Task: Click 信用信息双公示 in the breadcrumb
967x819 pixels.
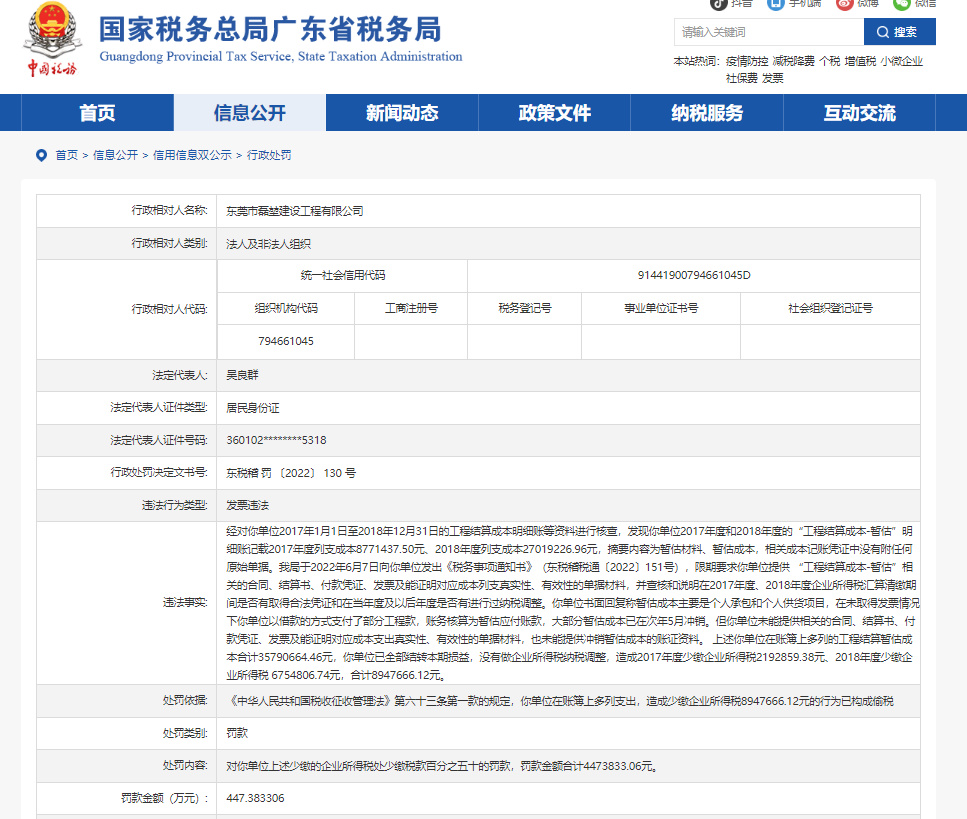Action: 192,155
